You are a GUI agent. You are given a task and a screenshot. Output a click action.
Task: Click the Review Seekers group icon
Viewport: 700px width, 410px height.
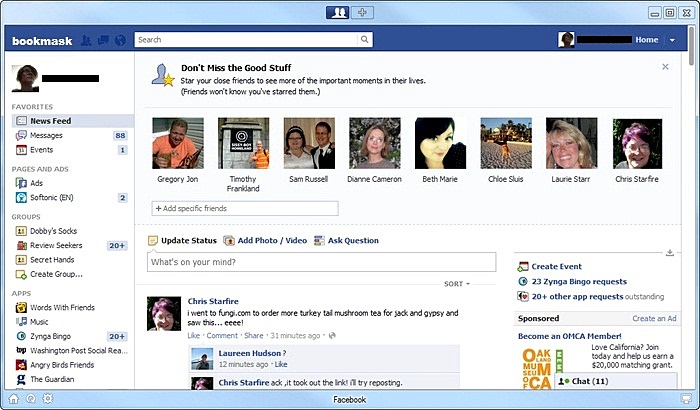21,245
